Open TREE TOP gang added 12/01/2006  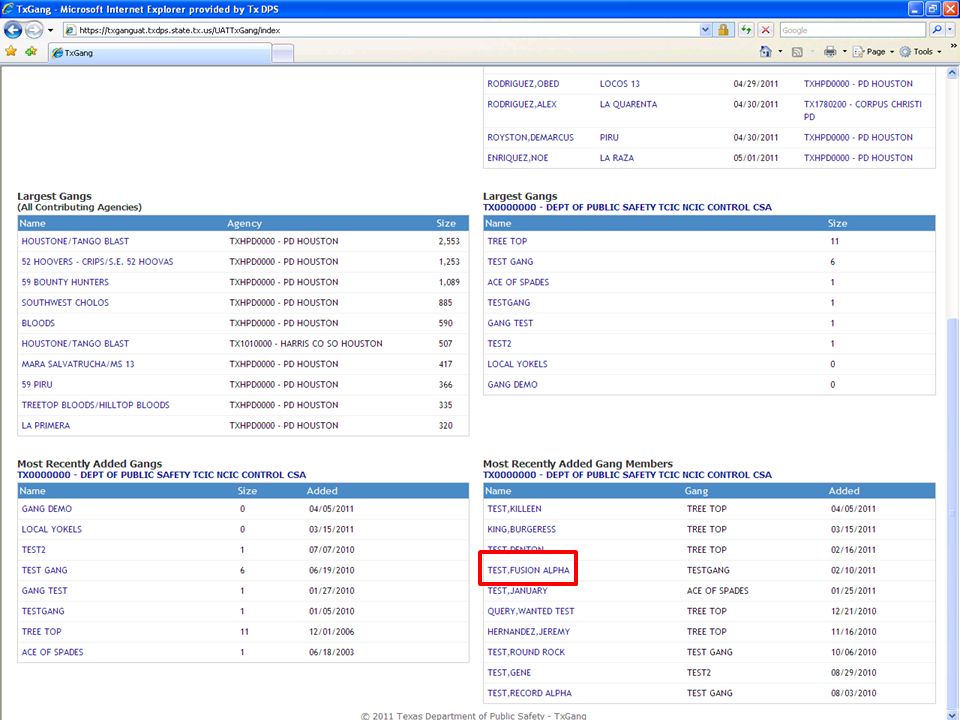tap(42, 631)
